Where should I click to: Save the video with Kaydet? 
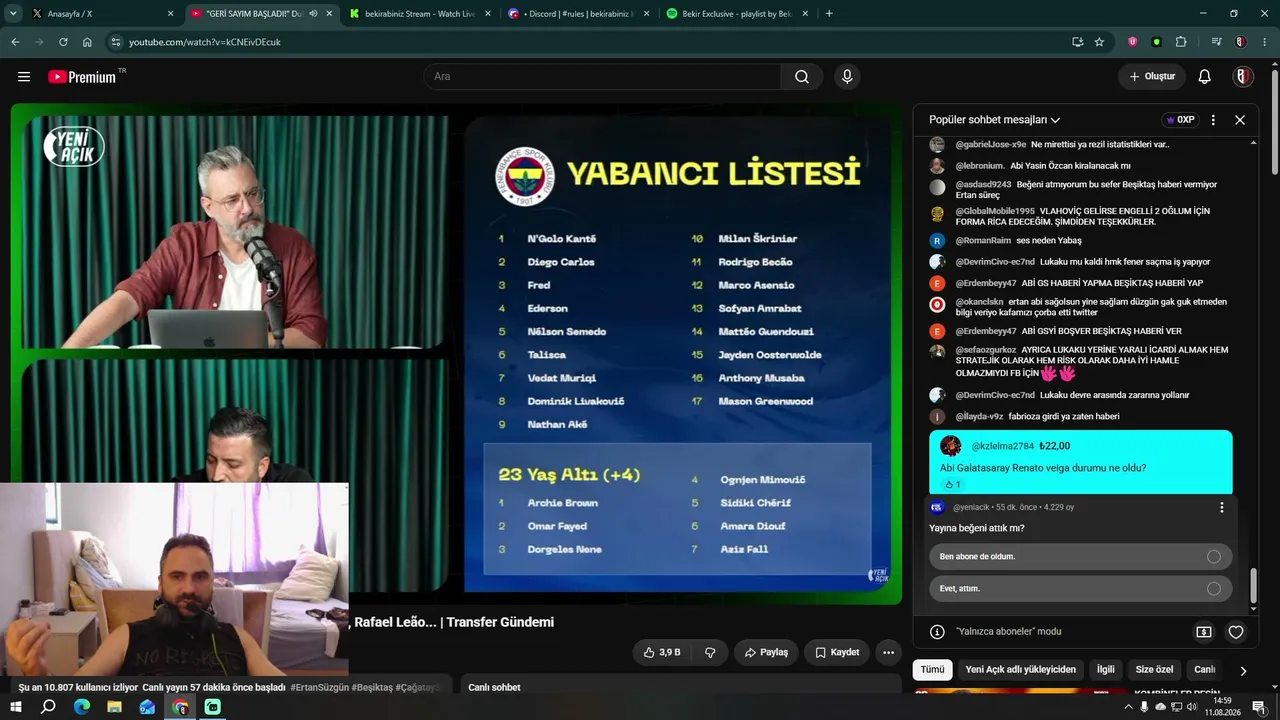[x=837, y=652]
